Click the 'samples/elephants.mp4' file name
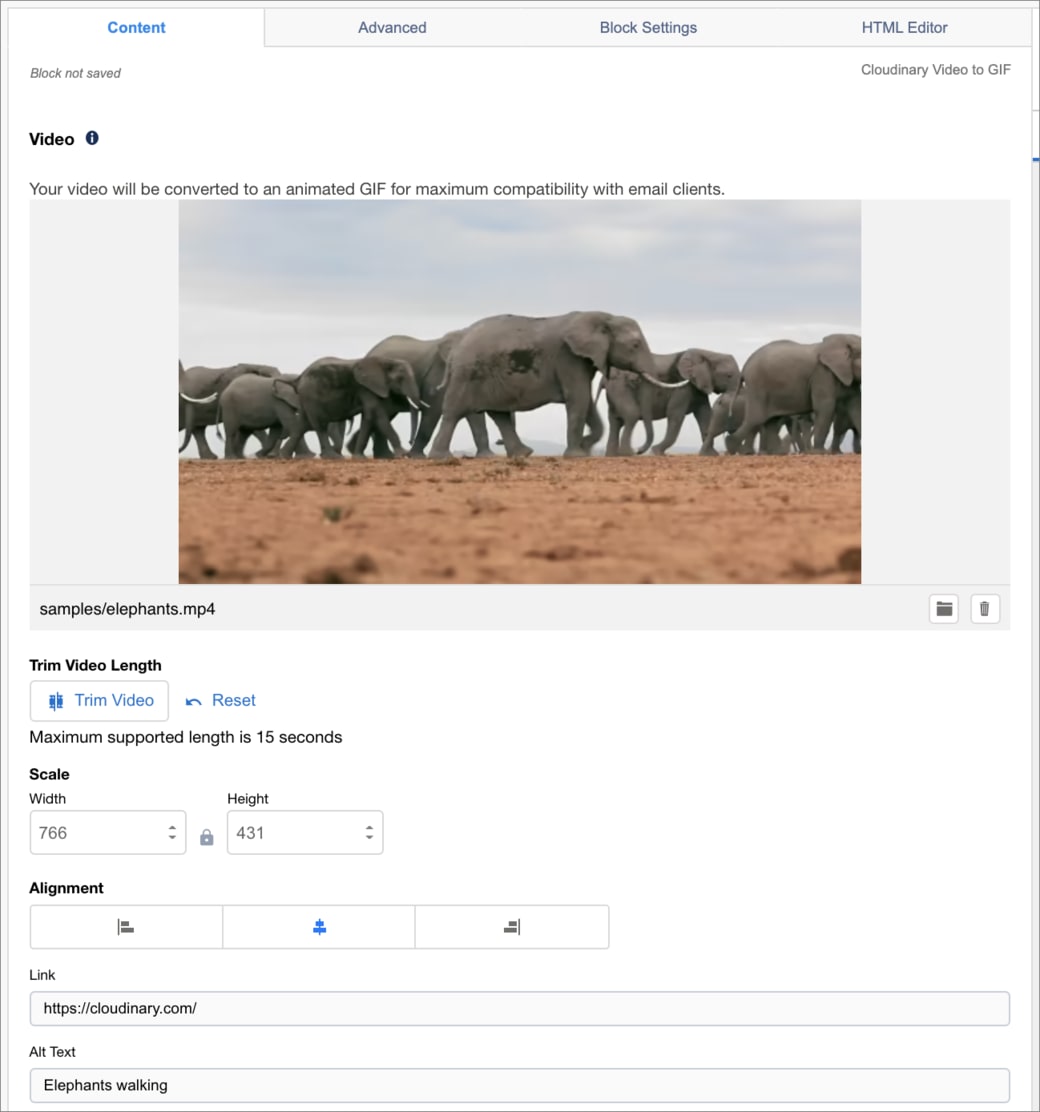 (x=128, y=609)
